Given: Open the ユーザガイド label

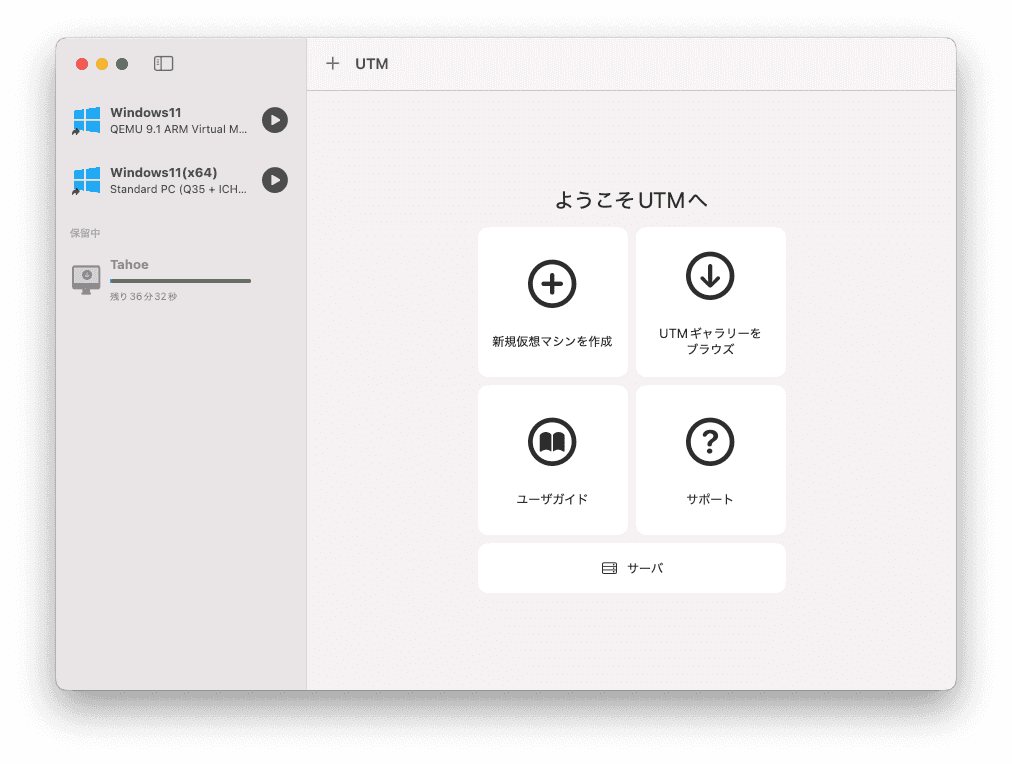Looking at the screenshot, I should (x=552, y=499).
